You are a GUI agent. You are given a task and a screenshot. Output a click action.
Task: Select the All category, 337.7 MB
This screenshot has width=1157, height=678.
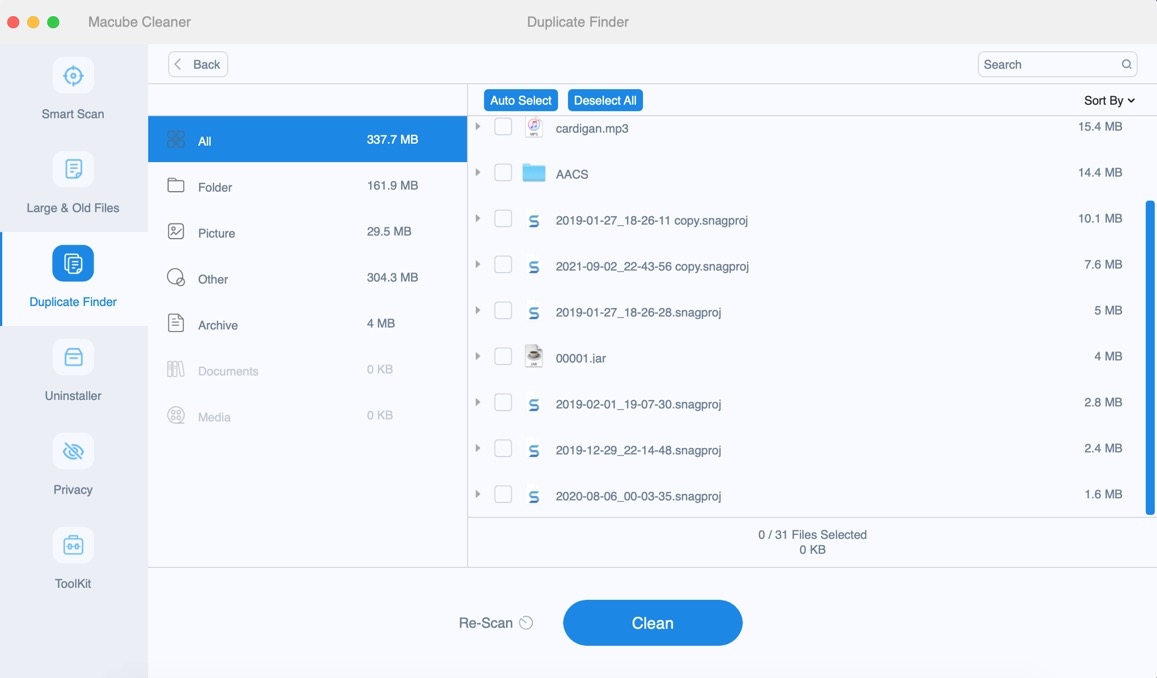308,139
